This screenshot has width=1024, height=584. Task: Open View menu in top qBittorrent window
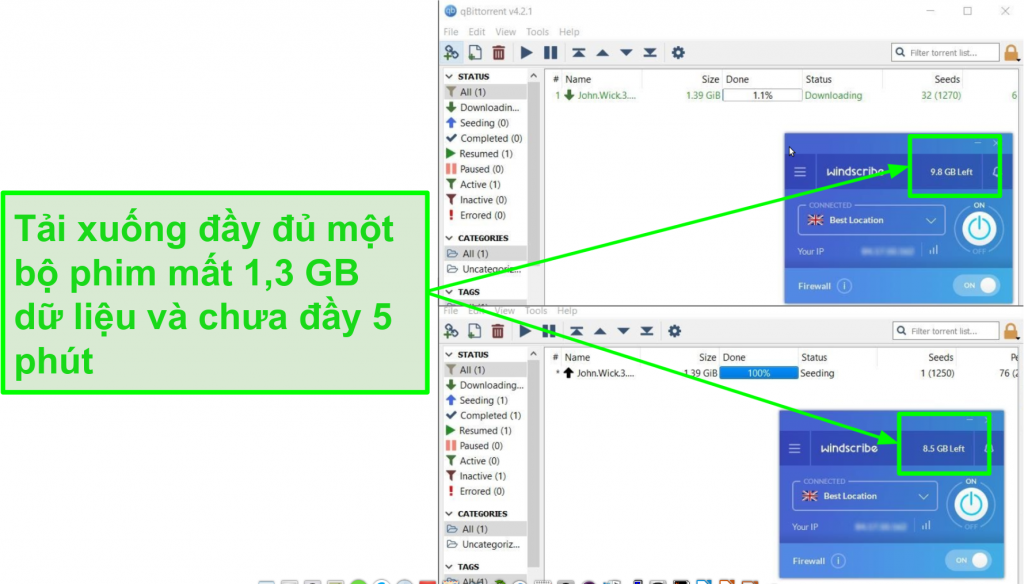505,32
